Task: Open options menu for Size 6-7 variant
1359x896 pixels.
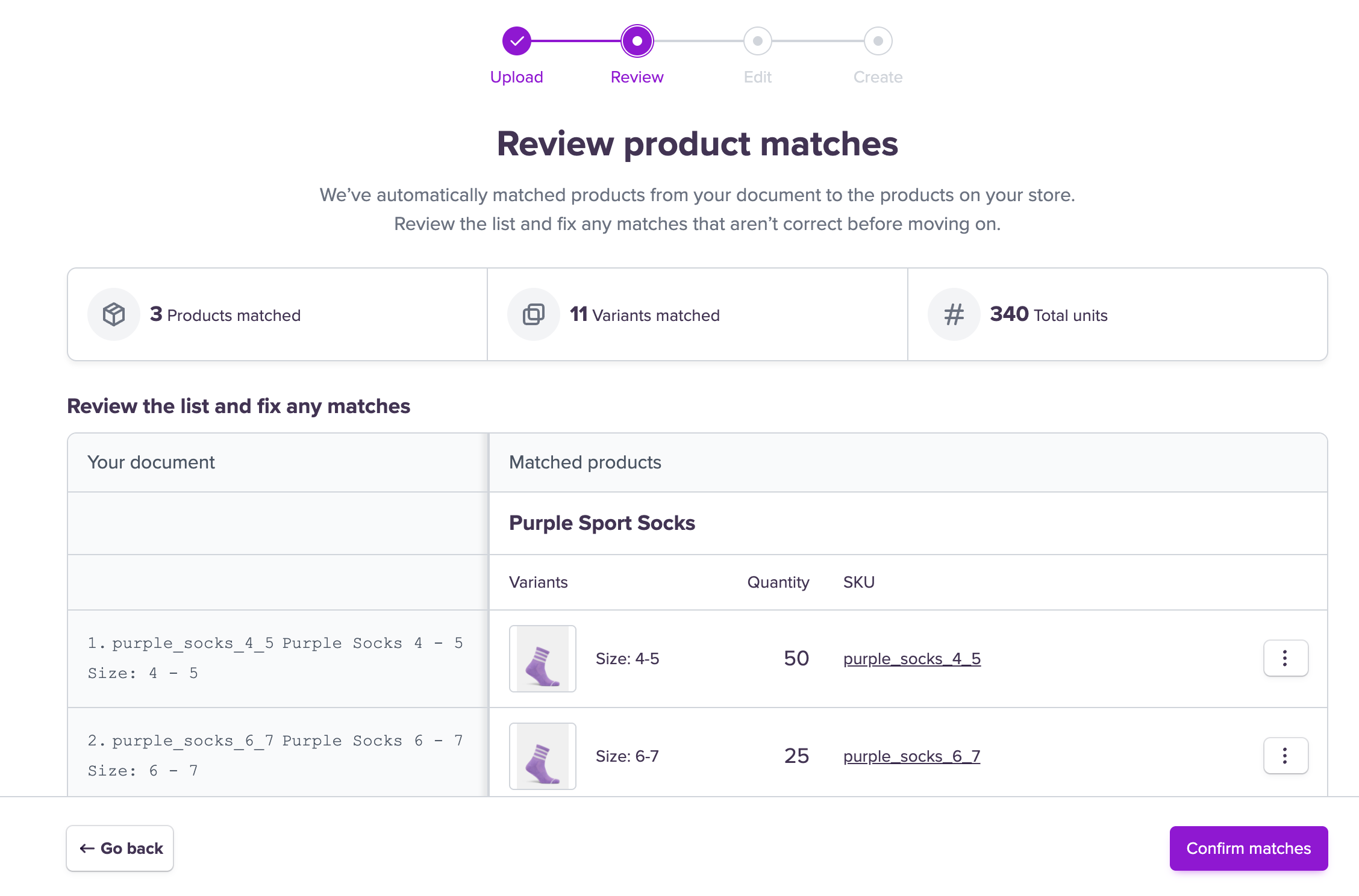Action: [x=1286, y=756]
